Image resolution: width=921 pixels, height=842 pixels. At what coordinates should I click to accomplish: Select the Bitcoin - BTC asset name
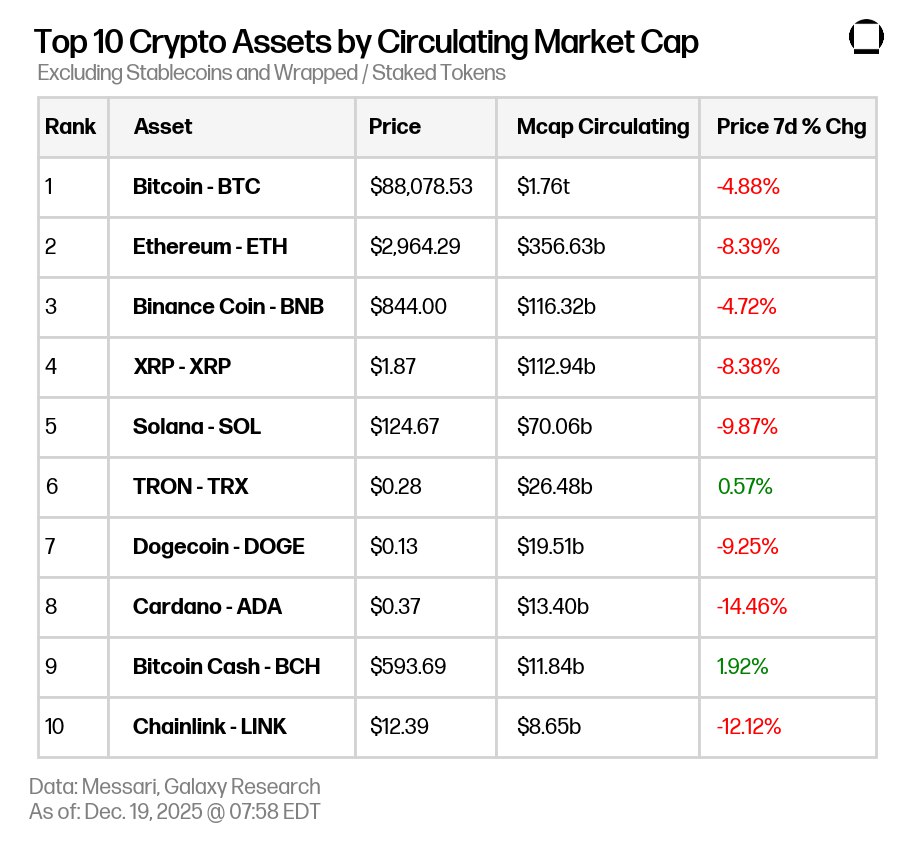pyautogui.click(x=197, y=186)
